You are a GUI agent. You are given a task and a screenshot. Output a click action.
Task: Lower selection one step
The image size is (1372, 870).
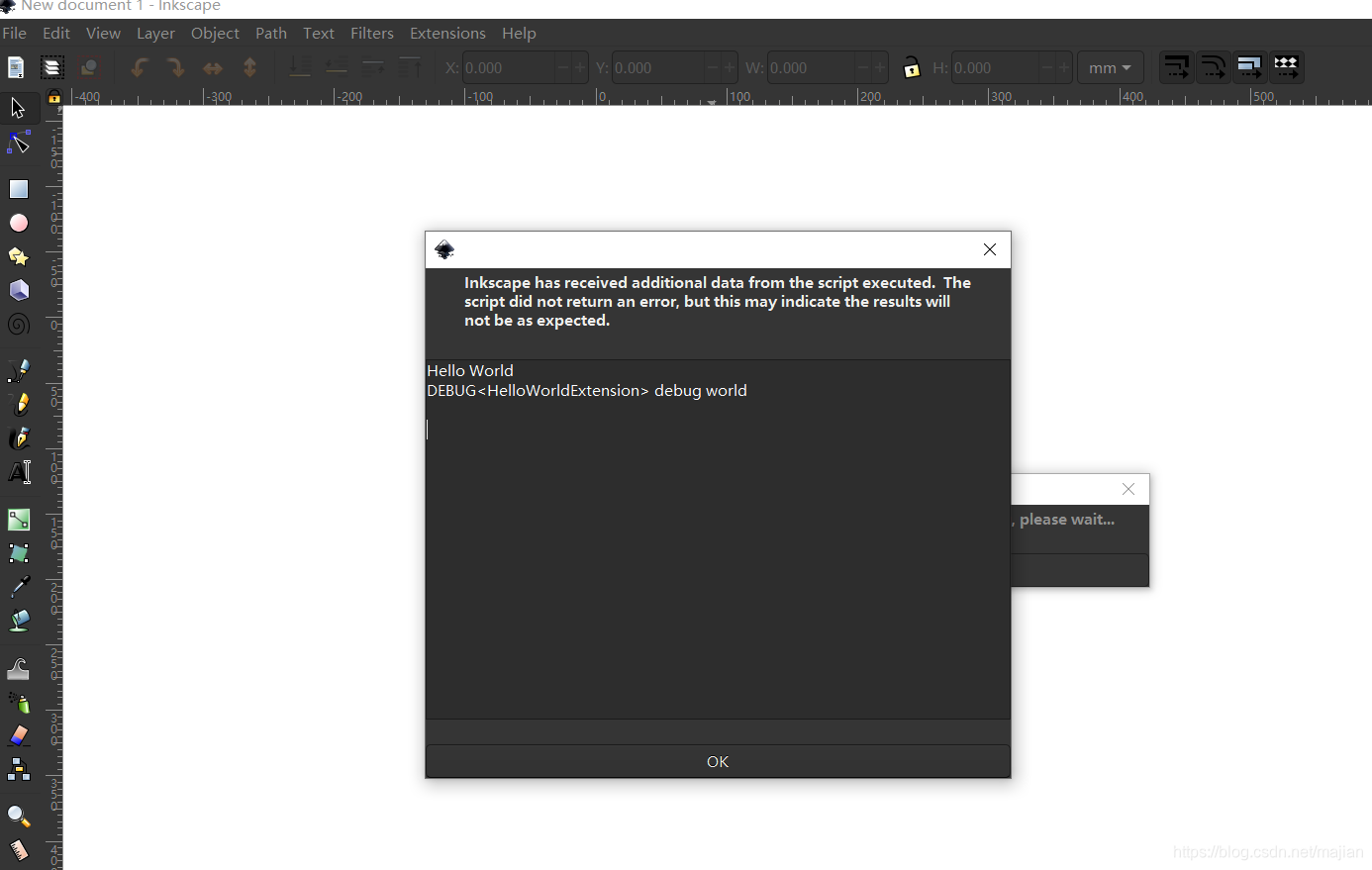(336, 67)
